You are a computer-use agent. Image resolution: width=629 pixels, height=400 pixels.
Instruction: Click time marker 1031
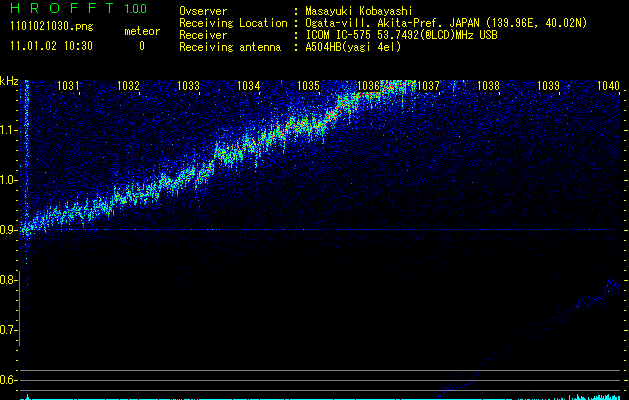click(68, 85)
